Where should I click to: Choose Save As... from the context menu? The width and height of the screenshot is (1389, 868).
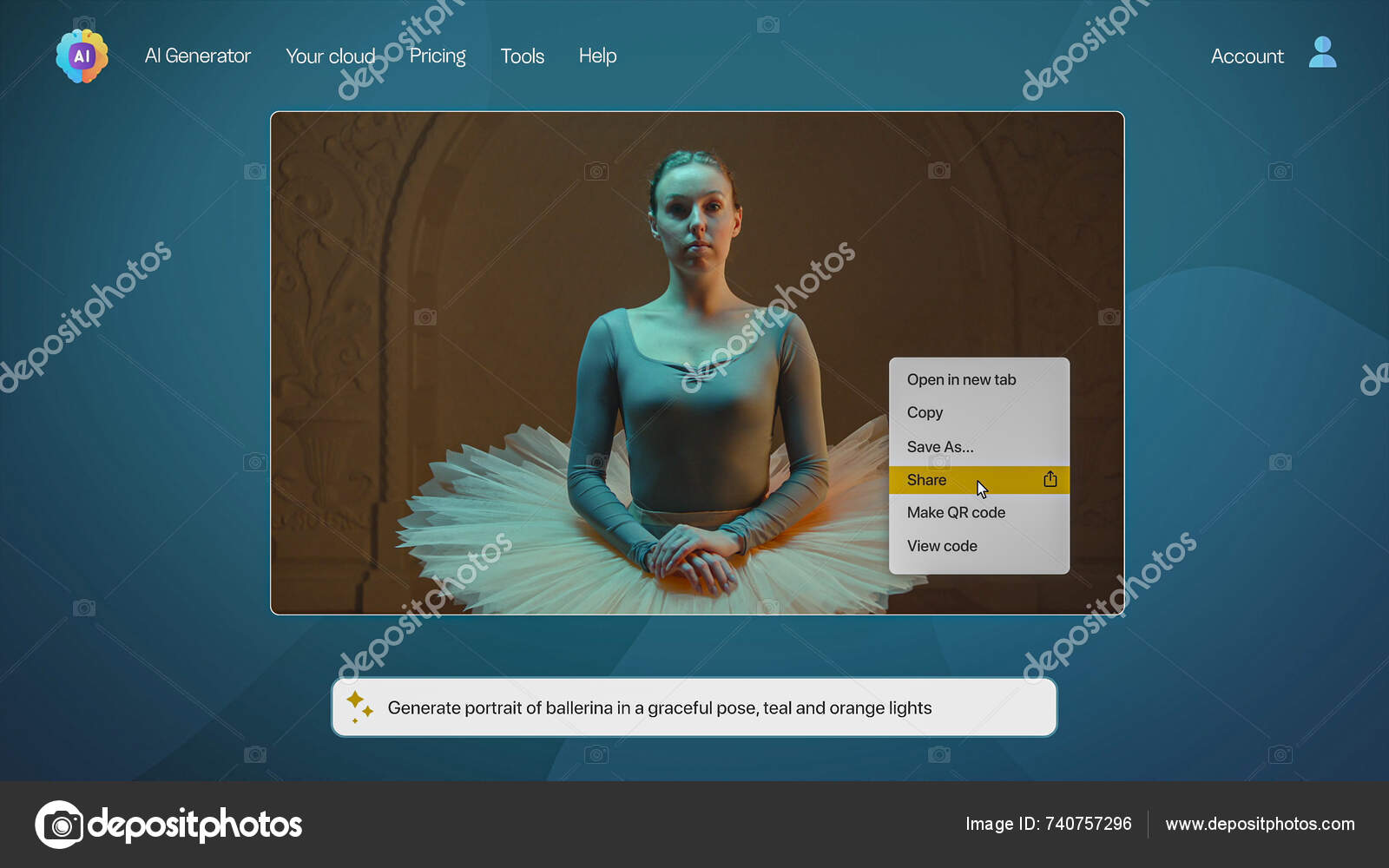[x=940, y=446]
